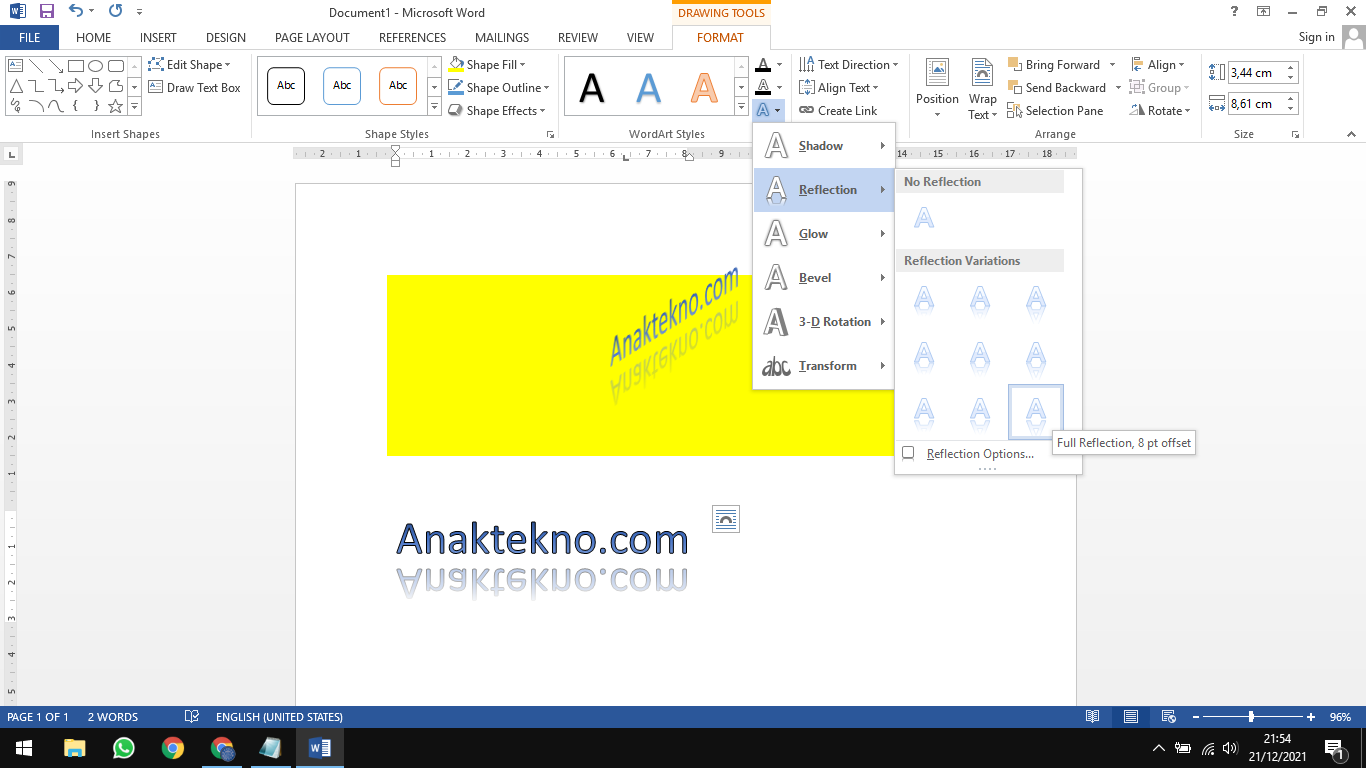
Task: Open the Shadow submenu
Action: tap(823, 146)
